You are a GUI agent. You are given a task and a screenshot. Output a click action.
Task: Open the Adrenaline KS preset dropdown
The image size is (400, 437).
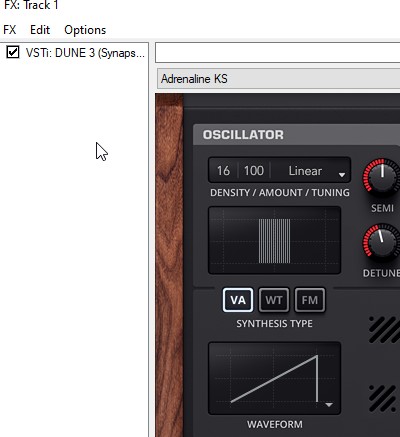pyautogui.click(x=278, y=79)
